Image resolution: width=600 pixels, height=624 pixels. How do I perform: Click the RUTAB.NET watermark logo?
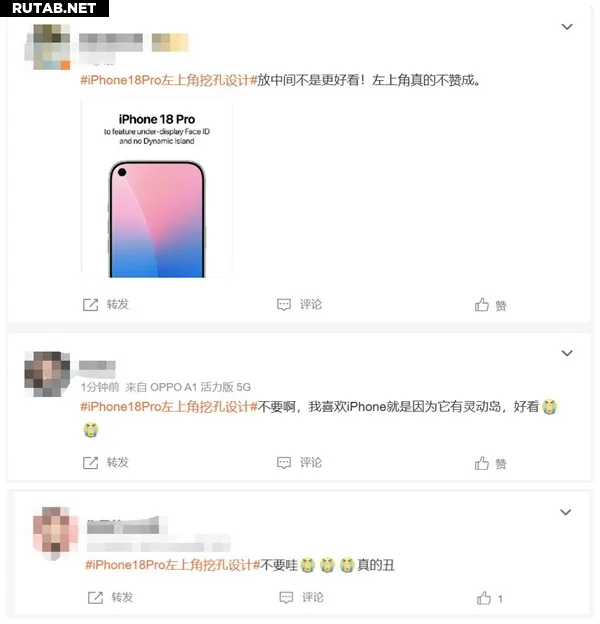point(54,8)
